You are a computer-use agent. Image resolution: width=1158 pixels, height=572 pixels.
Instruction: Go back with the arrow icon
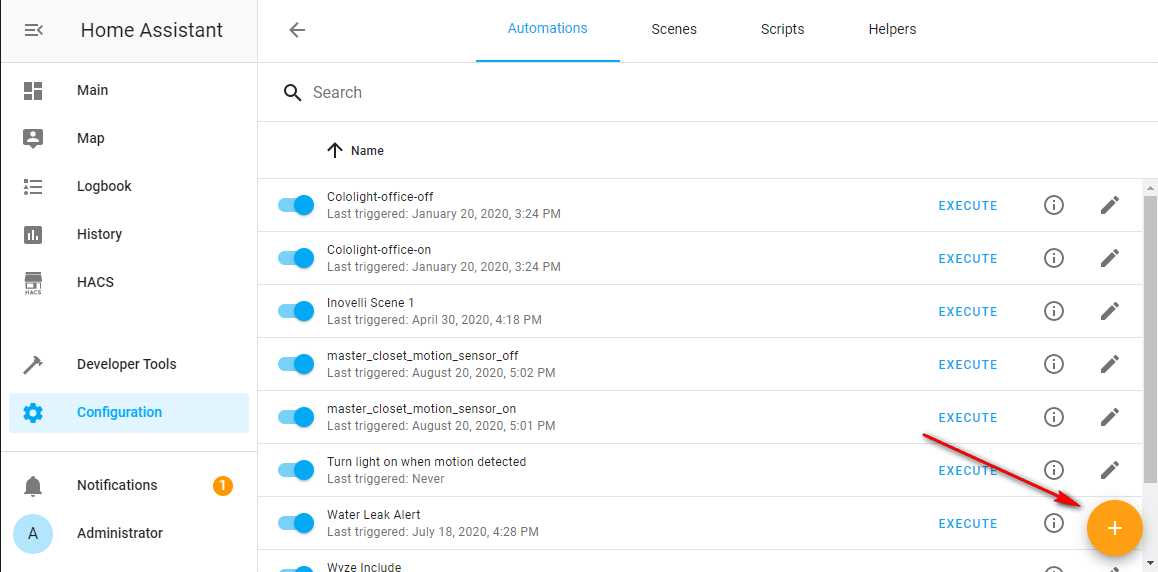(x=297, y=30)
